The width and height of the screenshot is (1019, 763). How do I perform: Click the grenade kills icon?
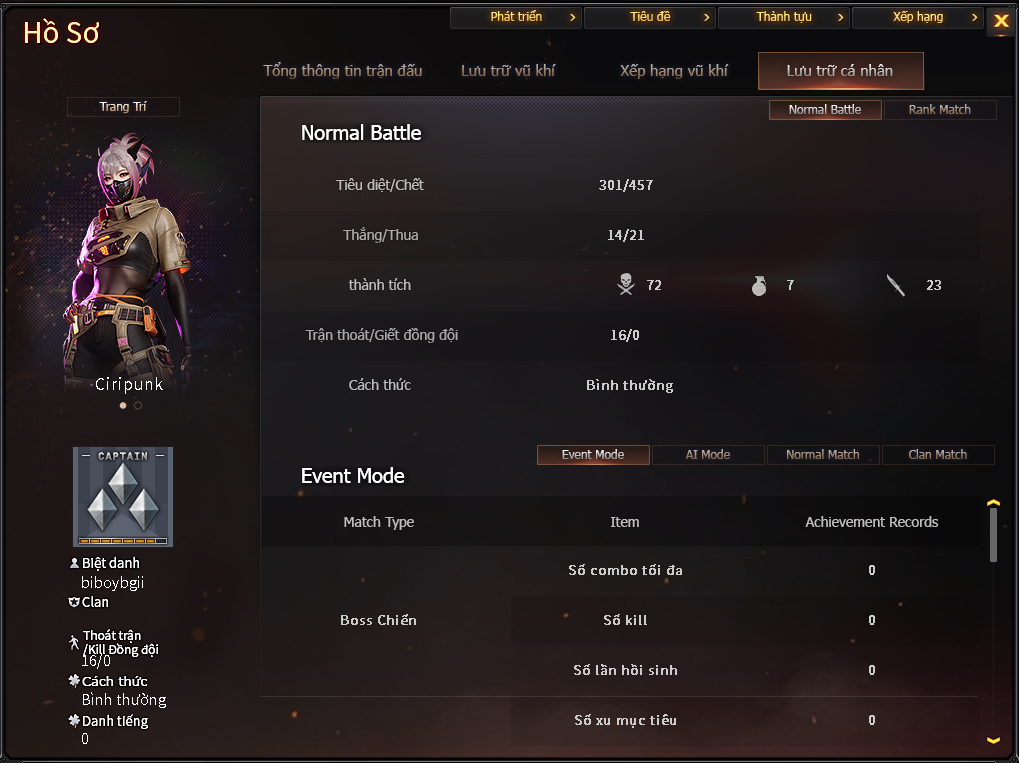point(759,285)
